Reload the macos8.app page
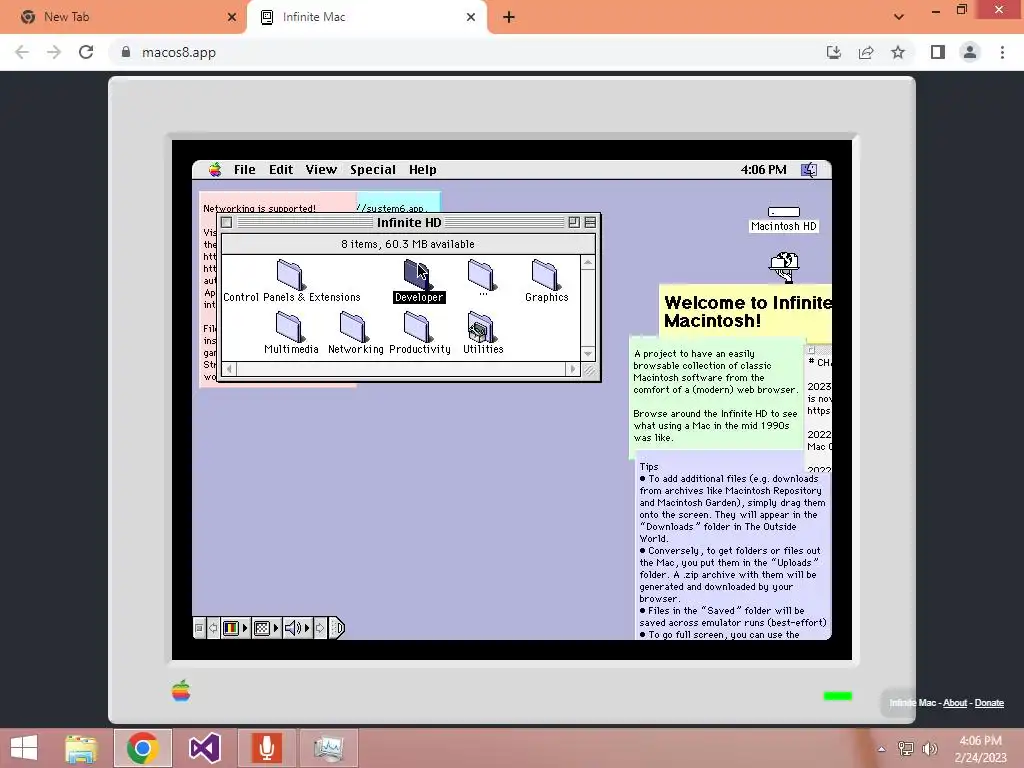The height and width of the screenshot is (768, 1024). 86,52
